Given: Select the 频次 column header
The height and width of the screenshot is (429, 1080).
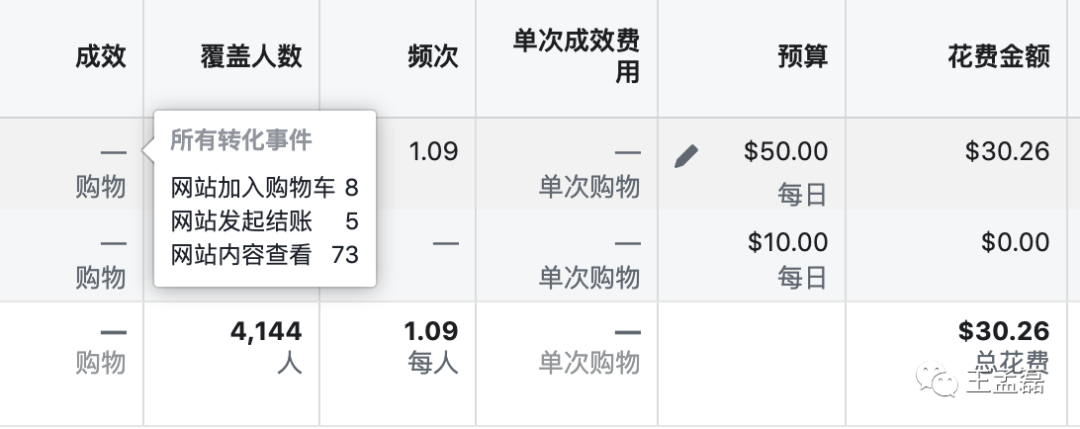Looking at the screenshot, I should pos(433,56).
